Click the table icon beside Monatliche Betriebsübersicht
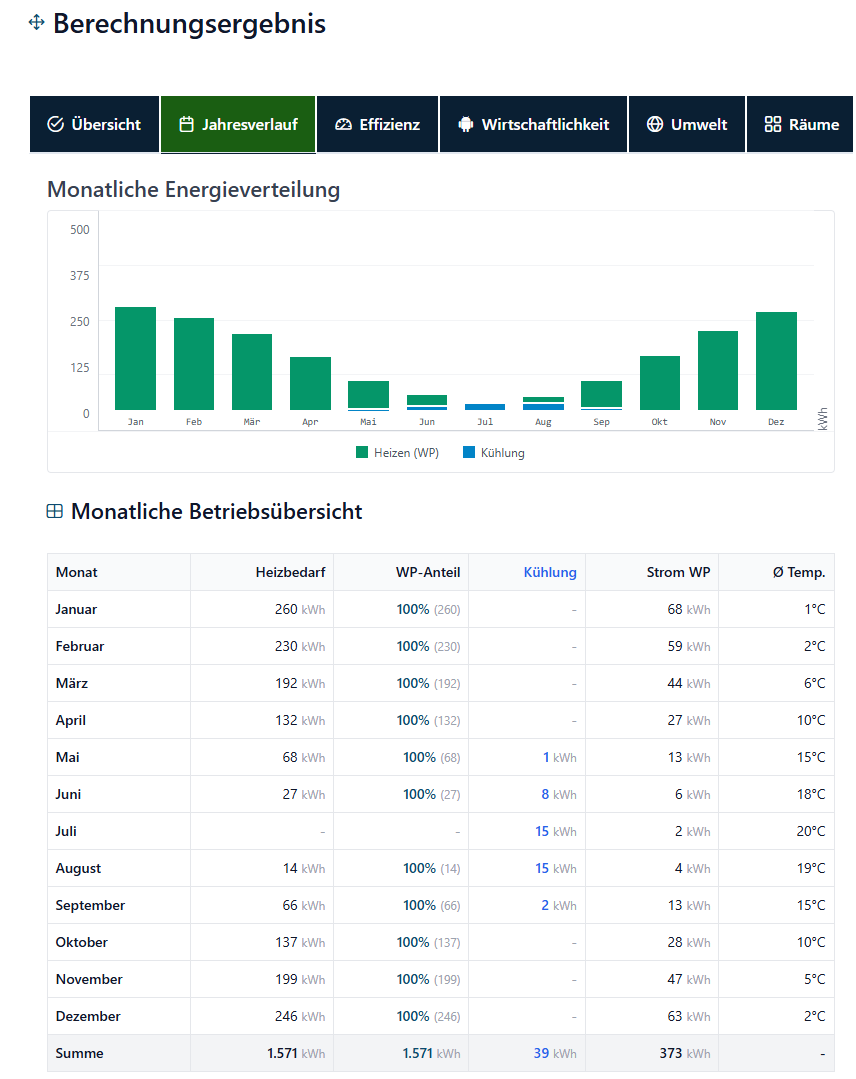Viewport: 856px width, 1079px height. [x=55, y=512]
